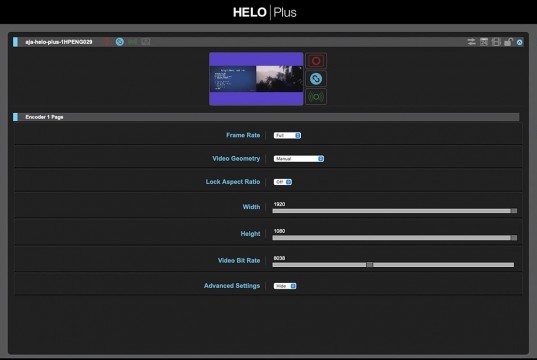Open the sliders settings icon at top right
The height and width of the screenshot is (360, 537).
(472, 42)
